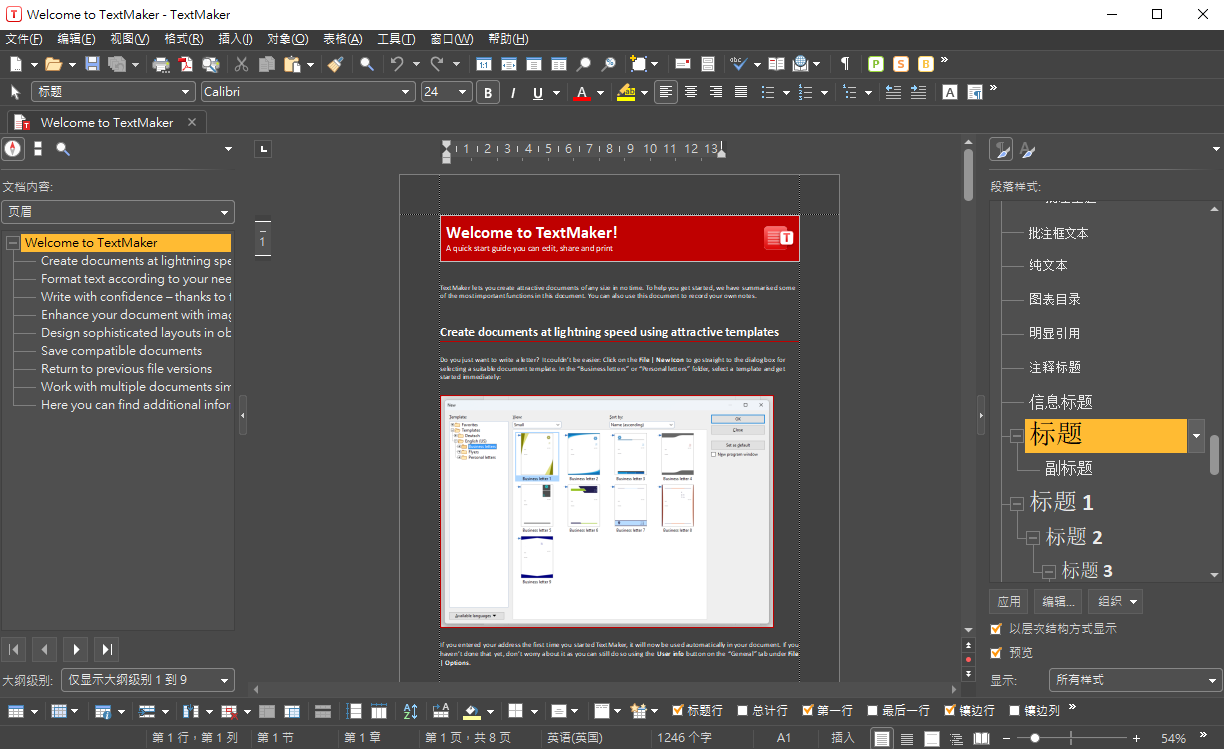Click the yellow highlighter color swatch
This screenshot has height=749, width=1224.
[627, 92]
